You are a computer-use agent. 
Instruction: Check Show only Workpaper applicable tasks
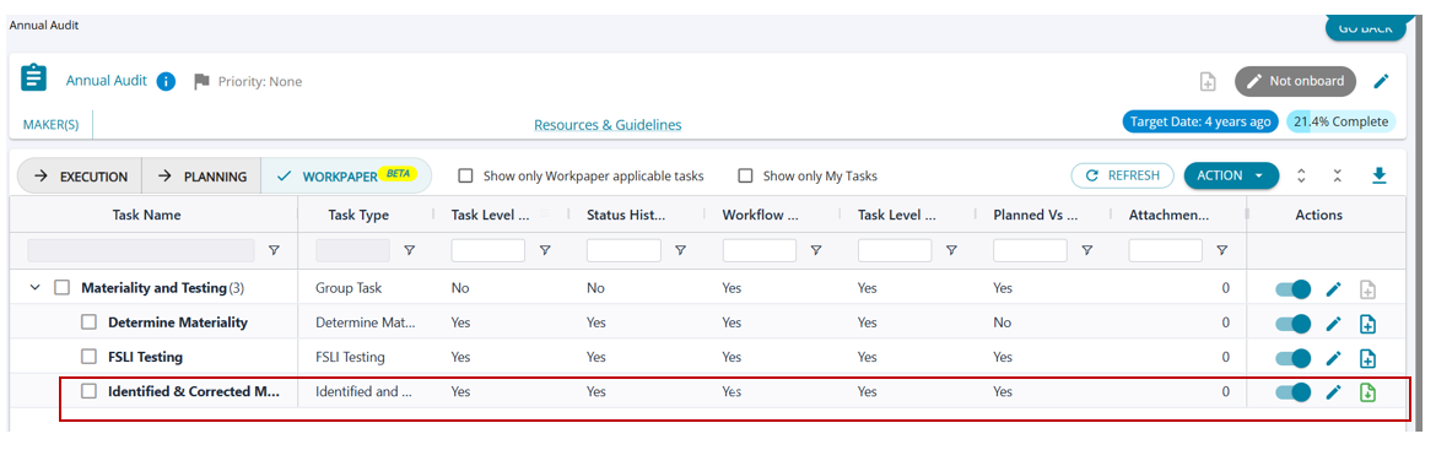click(466, 176)
